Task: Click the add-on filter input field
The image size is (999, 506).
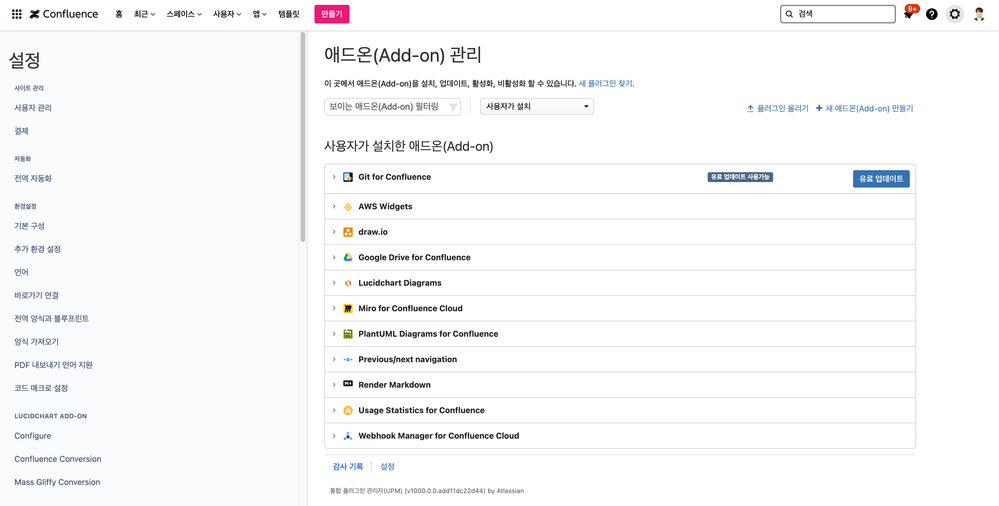Action: coord(392,107)
